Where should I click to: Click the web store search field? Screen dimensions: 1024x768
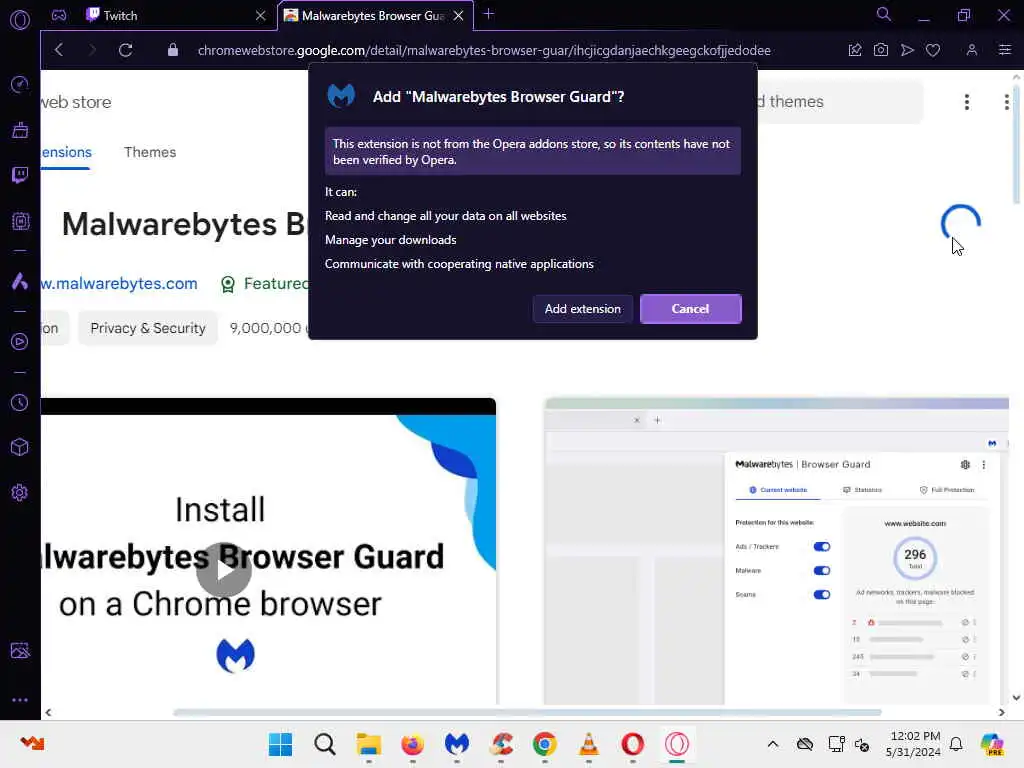[840, 102]
